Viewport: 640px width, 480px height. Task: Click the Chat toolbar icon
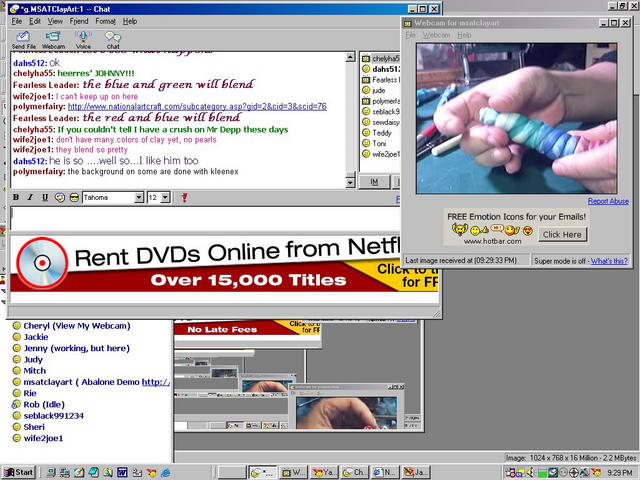pyautogui.click(x=113, y=40)
